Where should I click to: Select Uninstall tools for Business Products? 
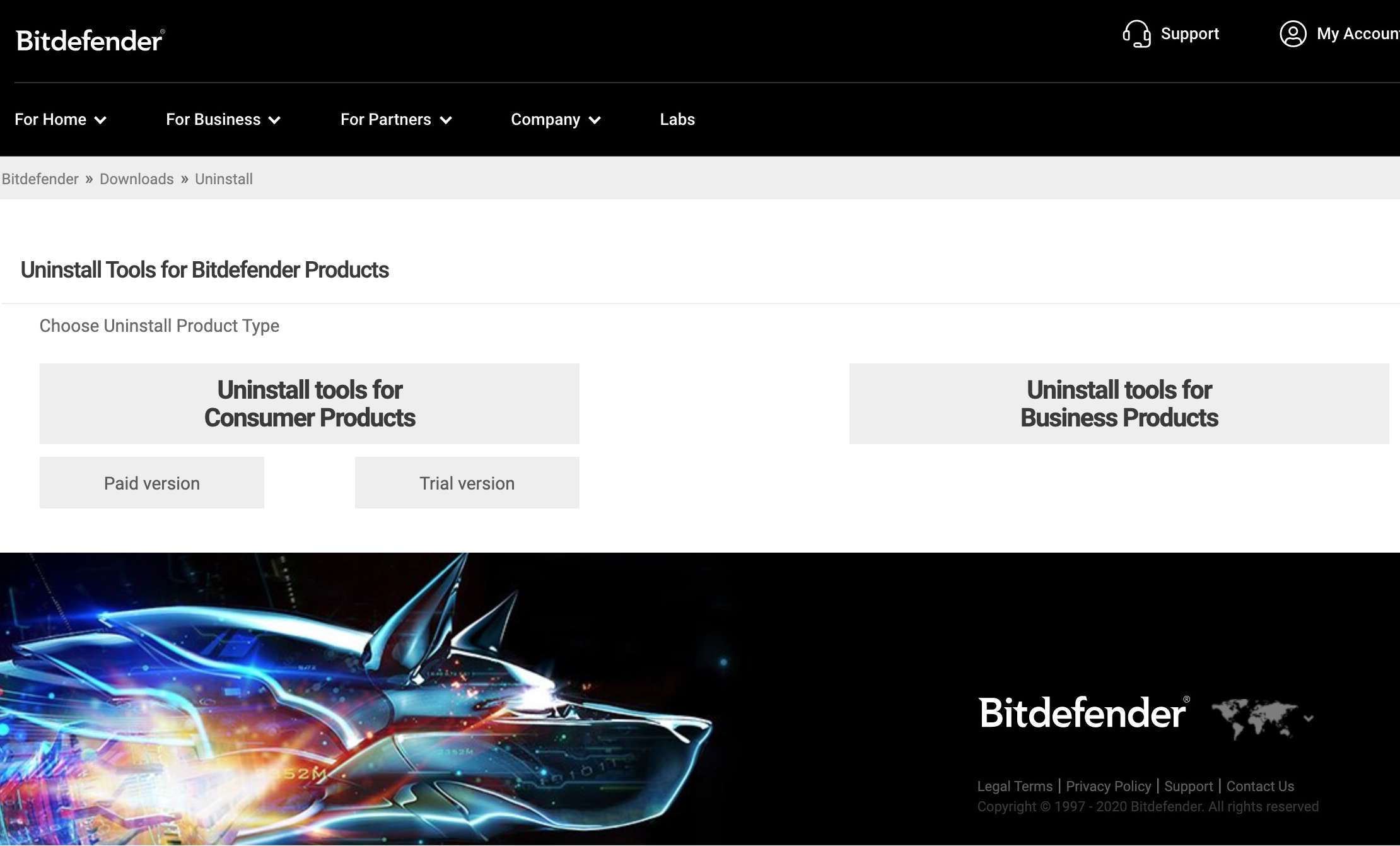pyautogui.click(x=1119, y=404)
